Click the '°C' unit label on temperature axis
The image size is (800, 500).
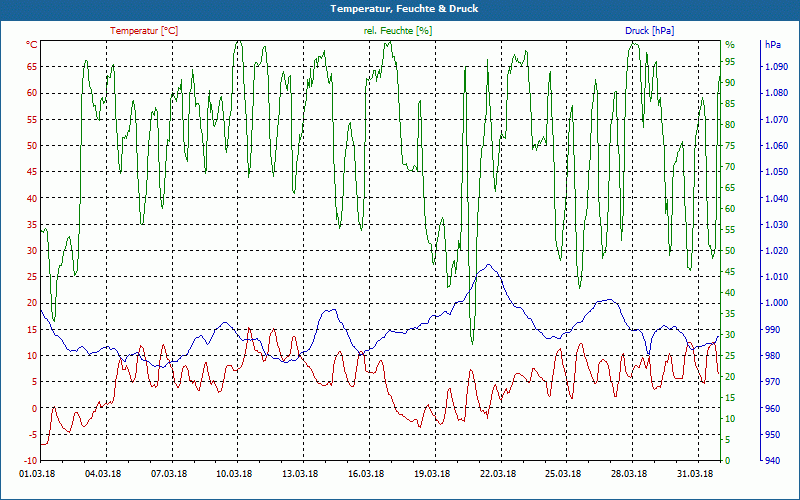32,45
